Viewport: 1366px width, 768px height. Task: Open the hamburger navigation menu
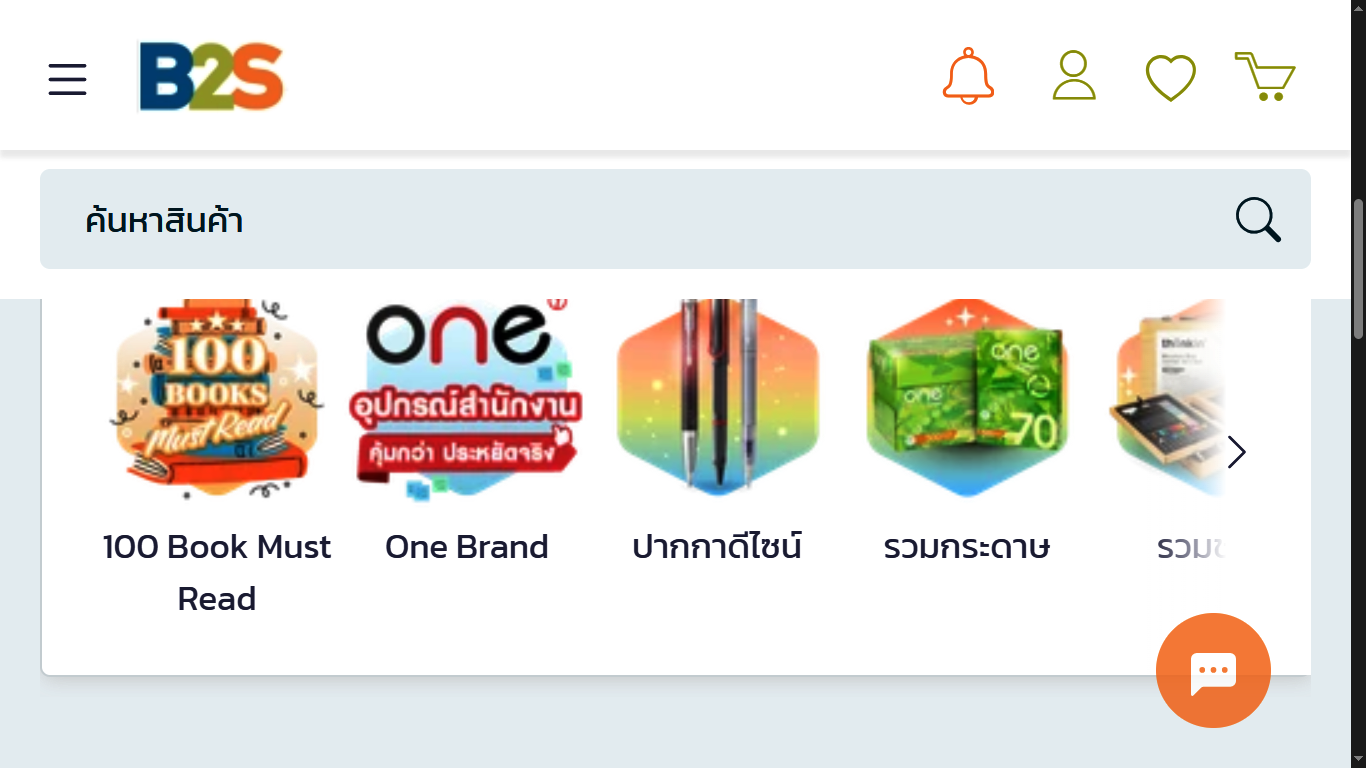click(67, 78)
